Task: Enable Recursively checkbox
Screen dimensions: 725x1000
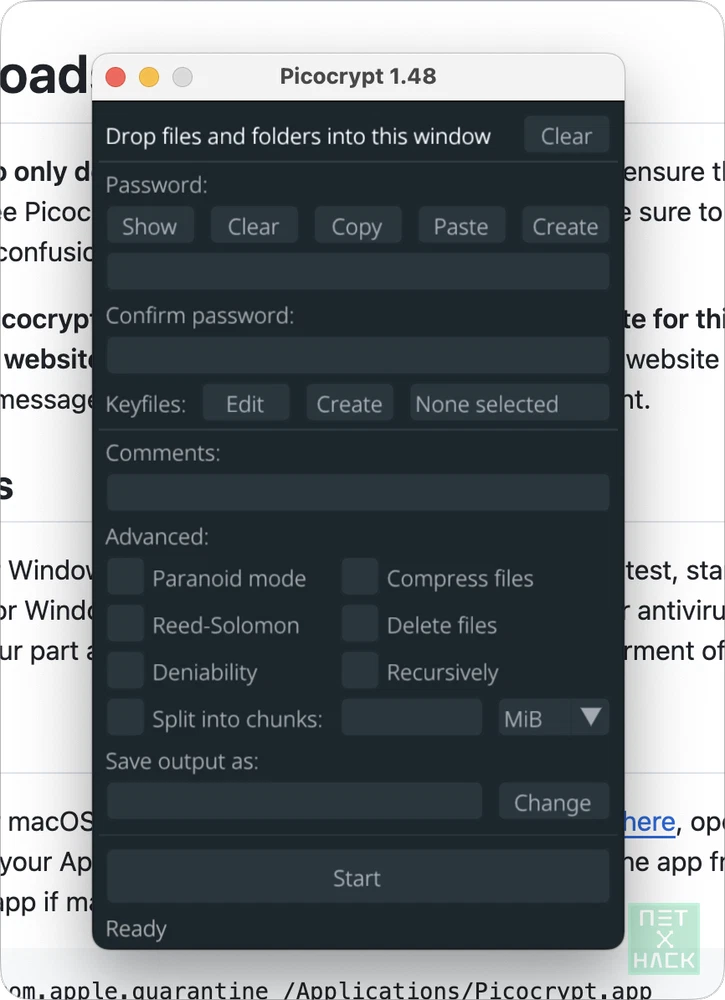Action: pos(360,671)
